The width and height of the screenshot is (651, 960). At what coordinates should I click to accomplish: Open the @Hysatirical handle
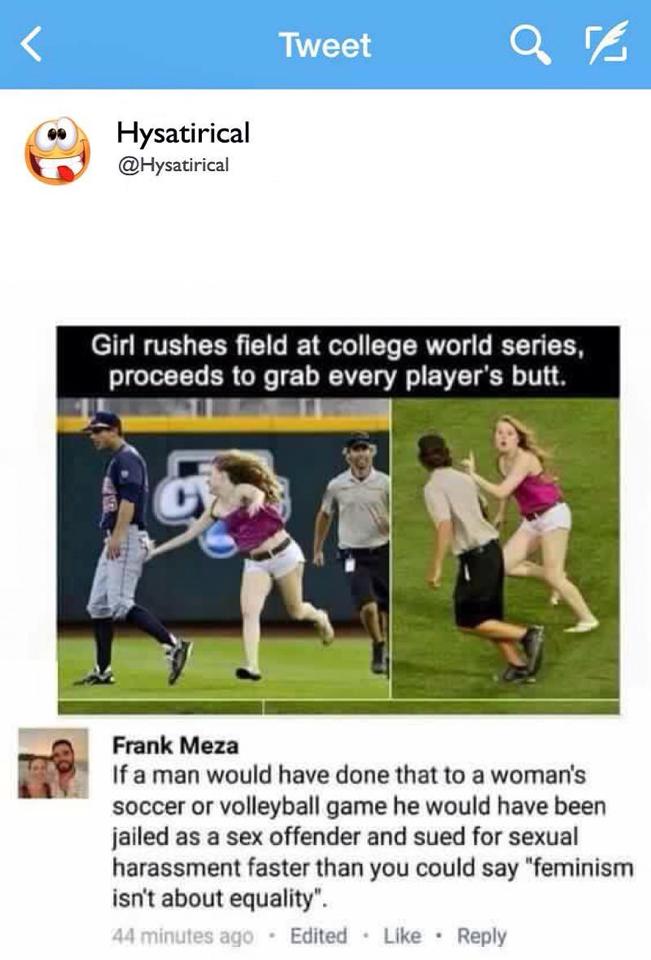pyautogui.click(x=173, y=165)
